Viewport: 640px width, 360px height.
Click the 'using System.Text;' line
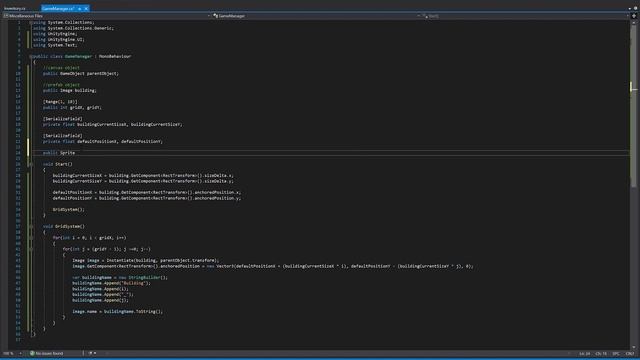point(55,45)
